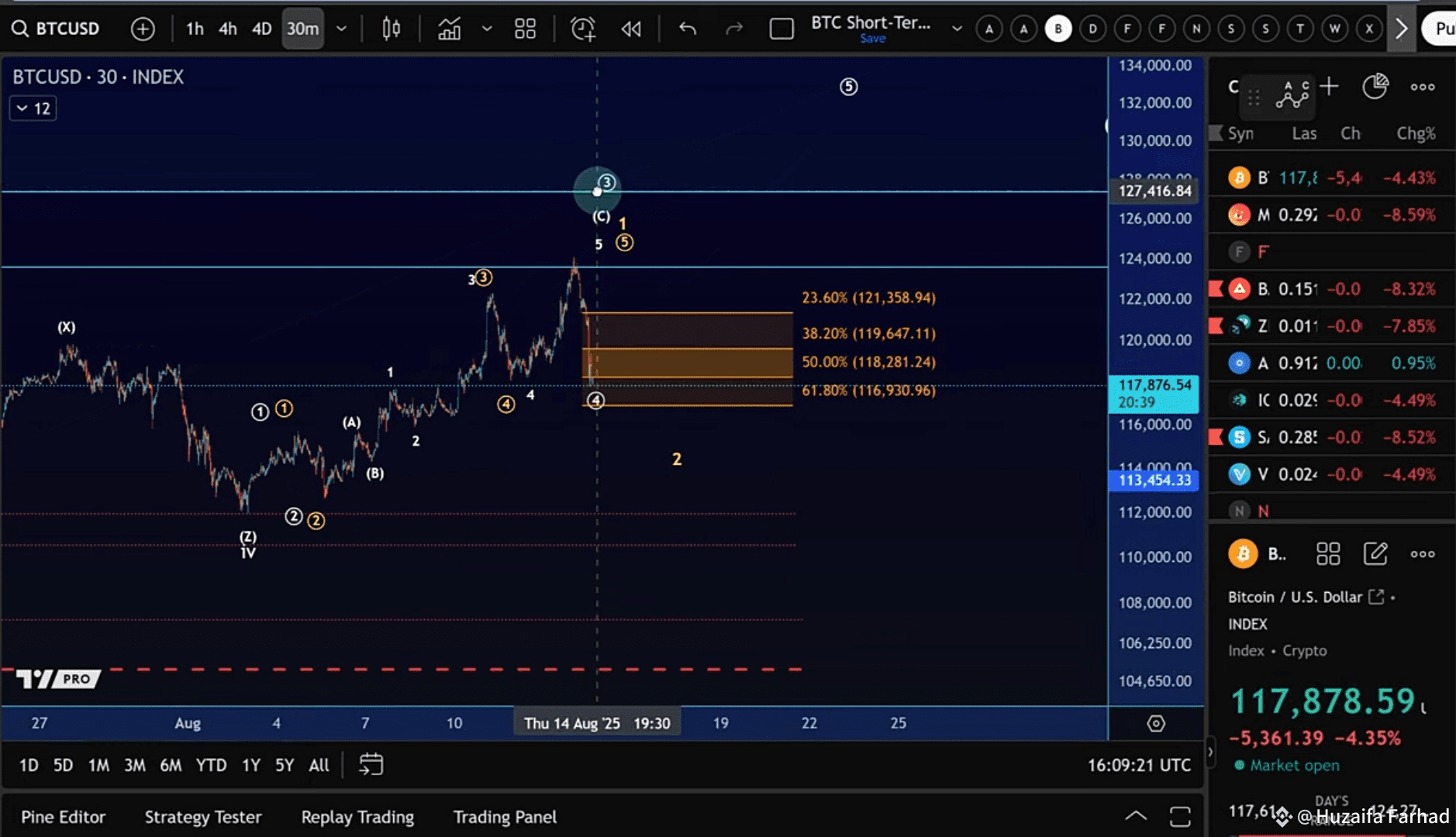Open chart settings target icon on time axis
Viewport: 1456px width, 837px height.
pyautogui.click(x=1155, y=723)
